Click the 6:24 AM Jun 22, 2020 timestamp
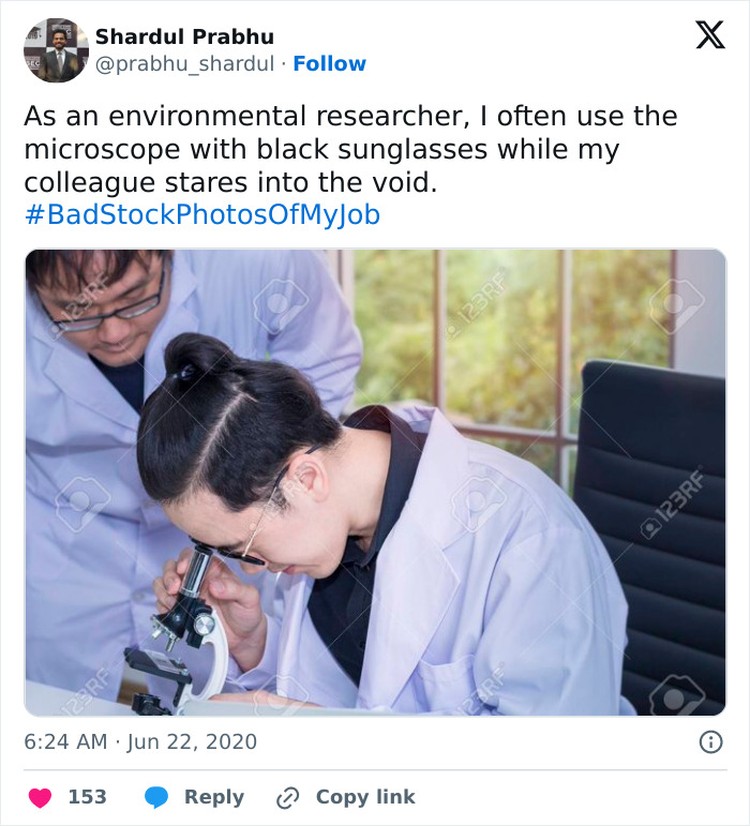Screen dimensions: 750x826 [x=141, y=742]
